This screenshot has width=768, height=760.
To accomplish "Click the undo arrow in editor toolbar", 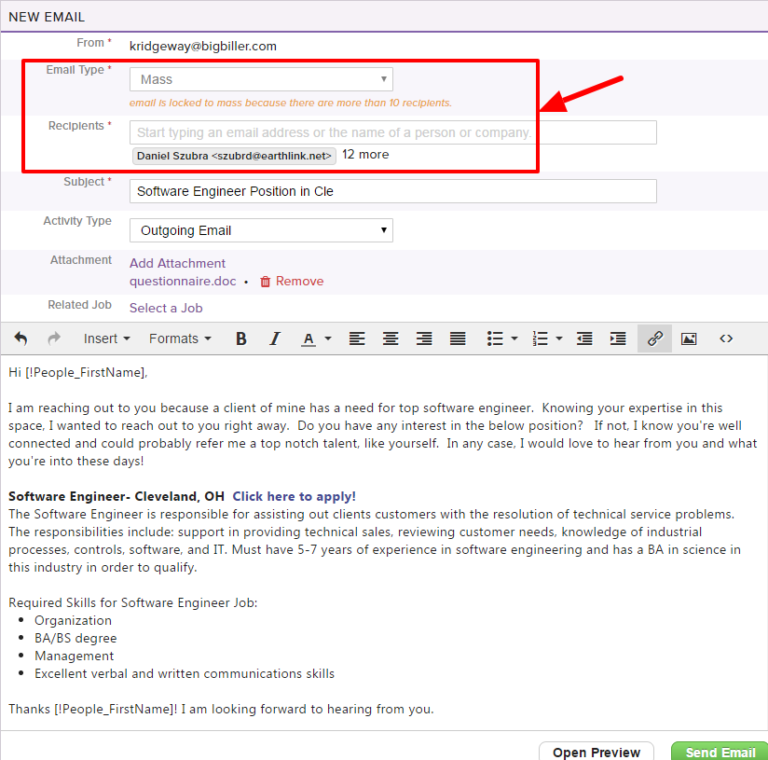I will (x=21, y=339).
